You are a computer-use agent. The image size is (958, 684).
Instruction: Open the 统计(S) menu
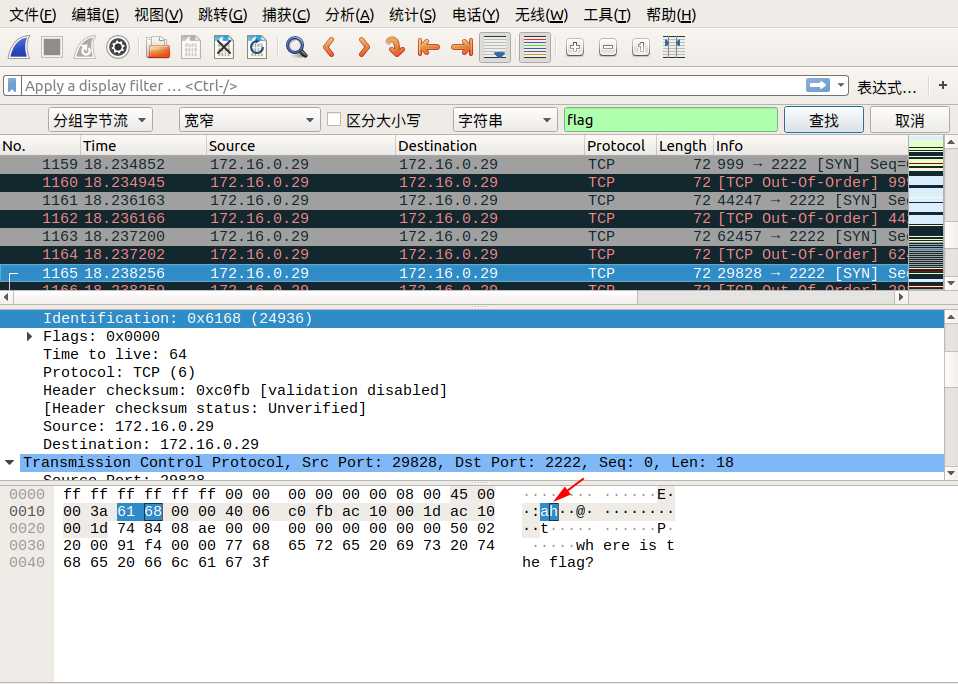412,15
